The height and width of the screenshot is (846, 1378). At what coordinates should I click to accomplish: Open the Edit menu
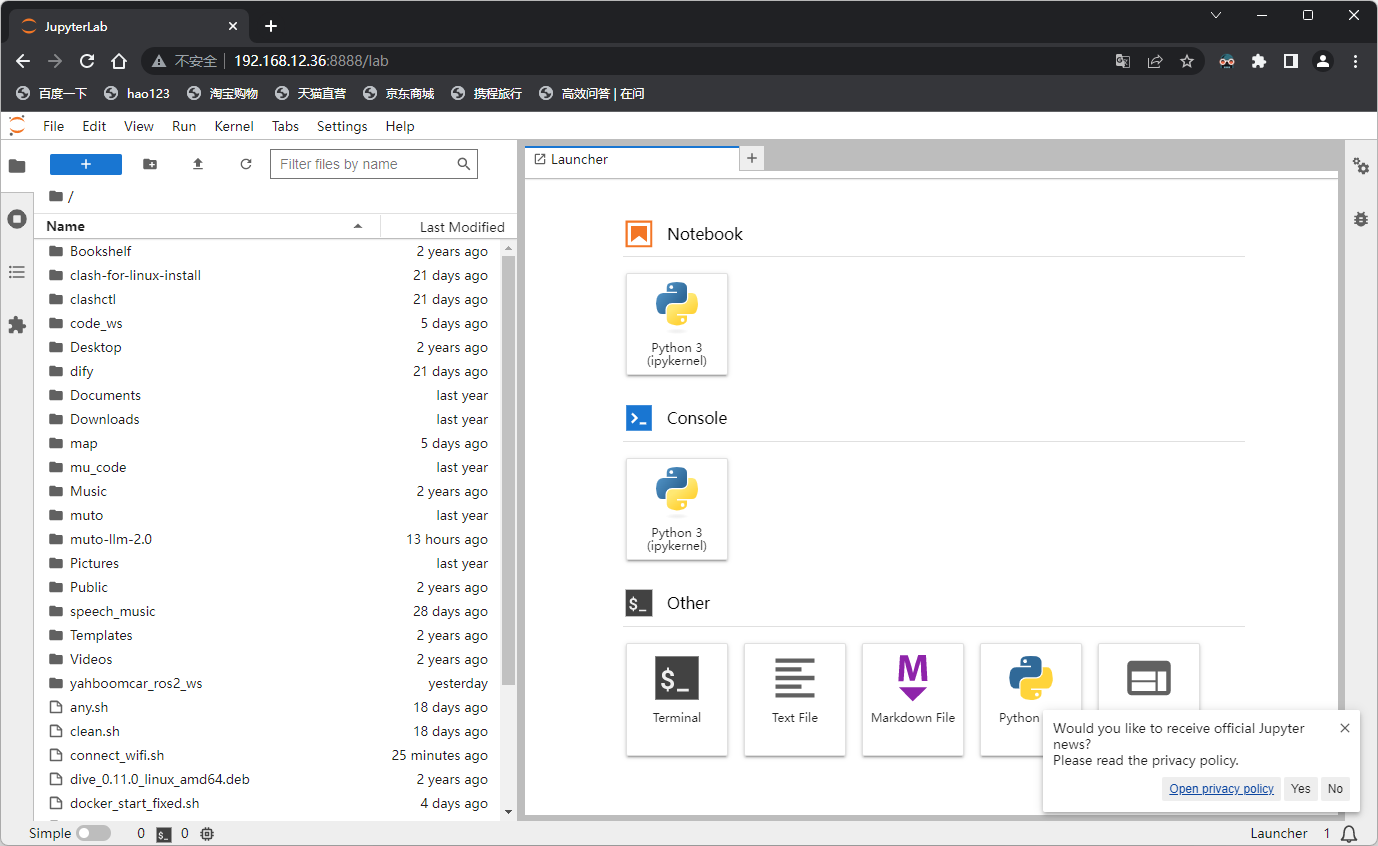click(94, 126)
